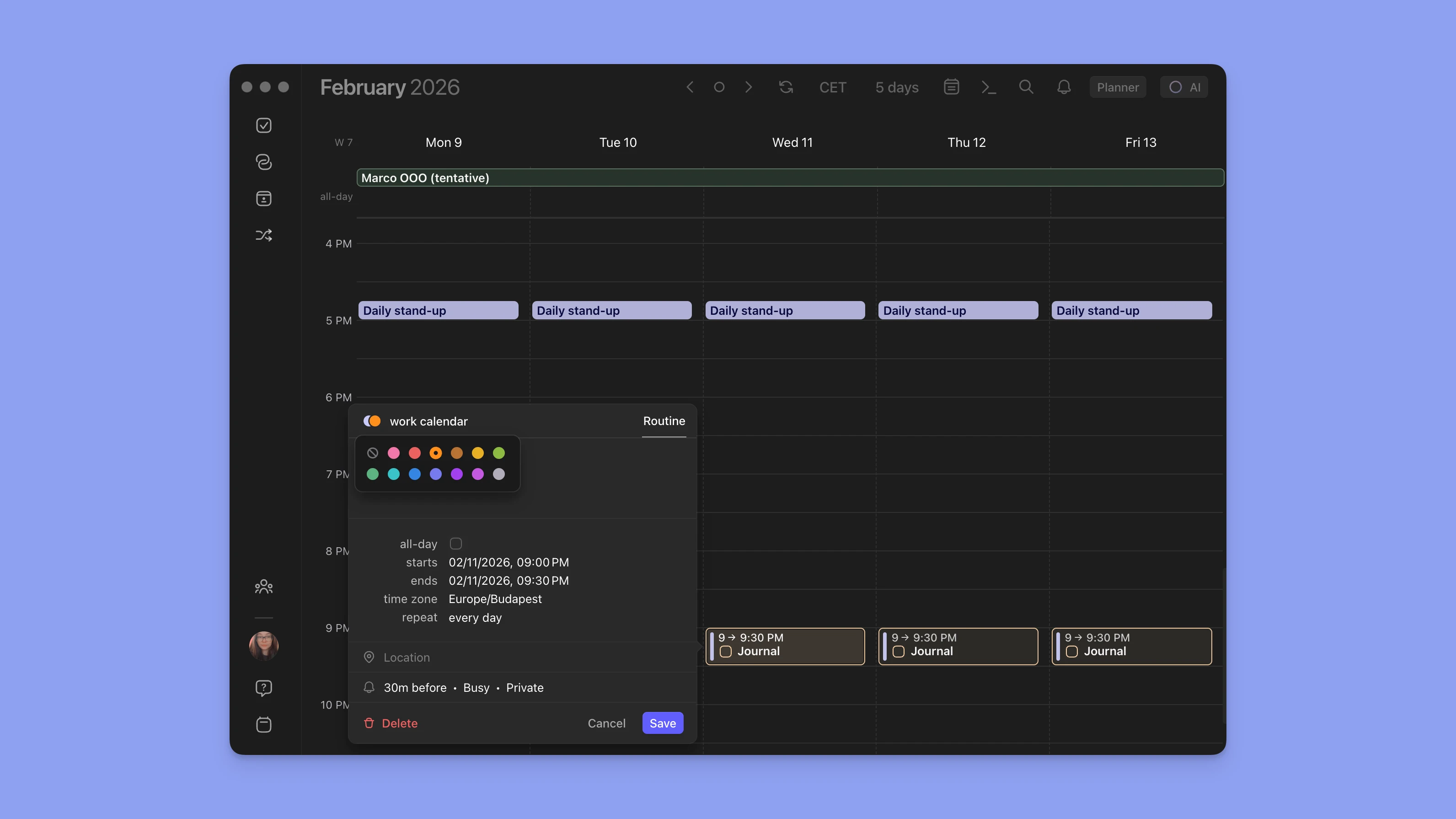Viewport: 1456px width, 819px height.
Task: Open the Europe/Budapest time zone selector
Action: tap(495, 599)
